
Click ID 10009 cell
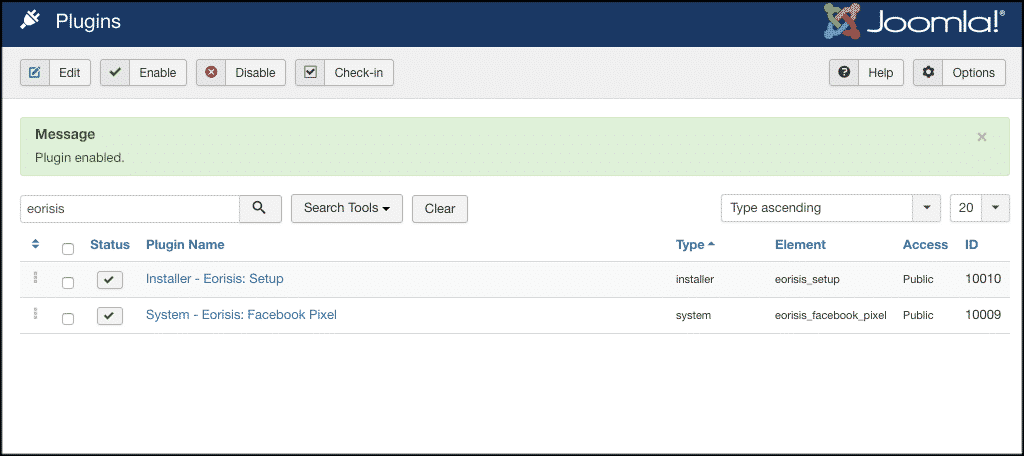pyautogui.click(x=983, y=315)
